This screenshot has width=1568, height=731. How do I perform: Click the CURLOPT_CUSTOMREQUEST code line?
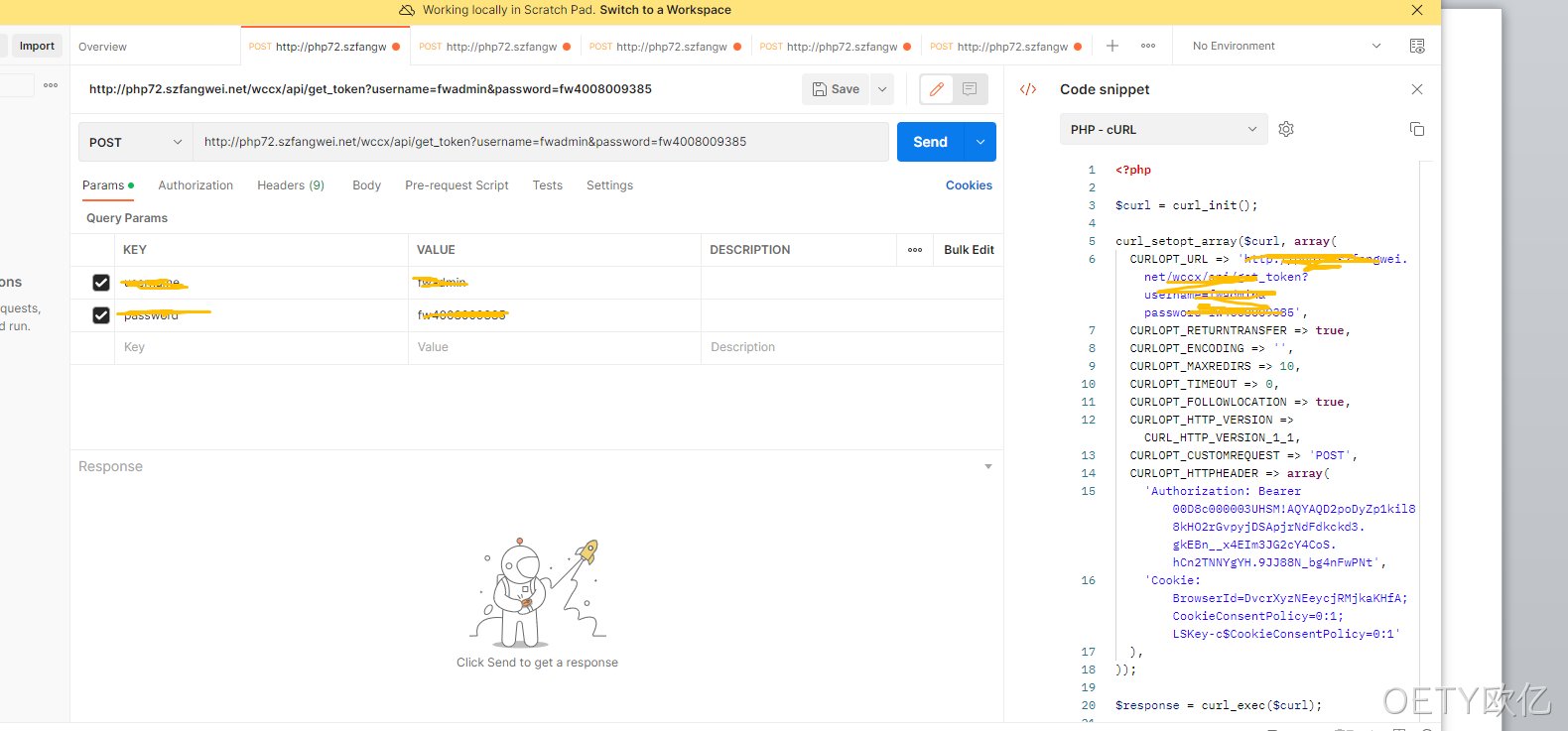click(1243, 455)
